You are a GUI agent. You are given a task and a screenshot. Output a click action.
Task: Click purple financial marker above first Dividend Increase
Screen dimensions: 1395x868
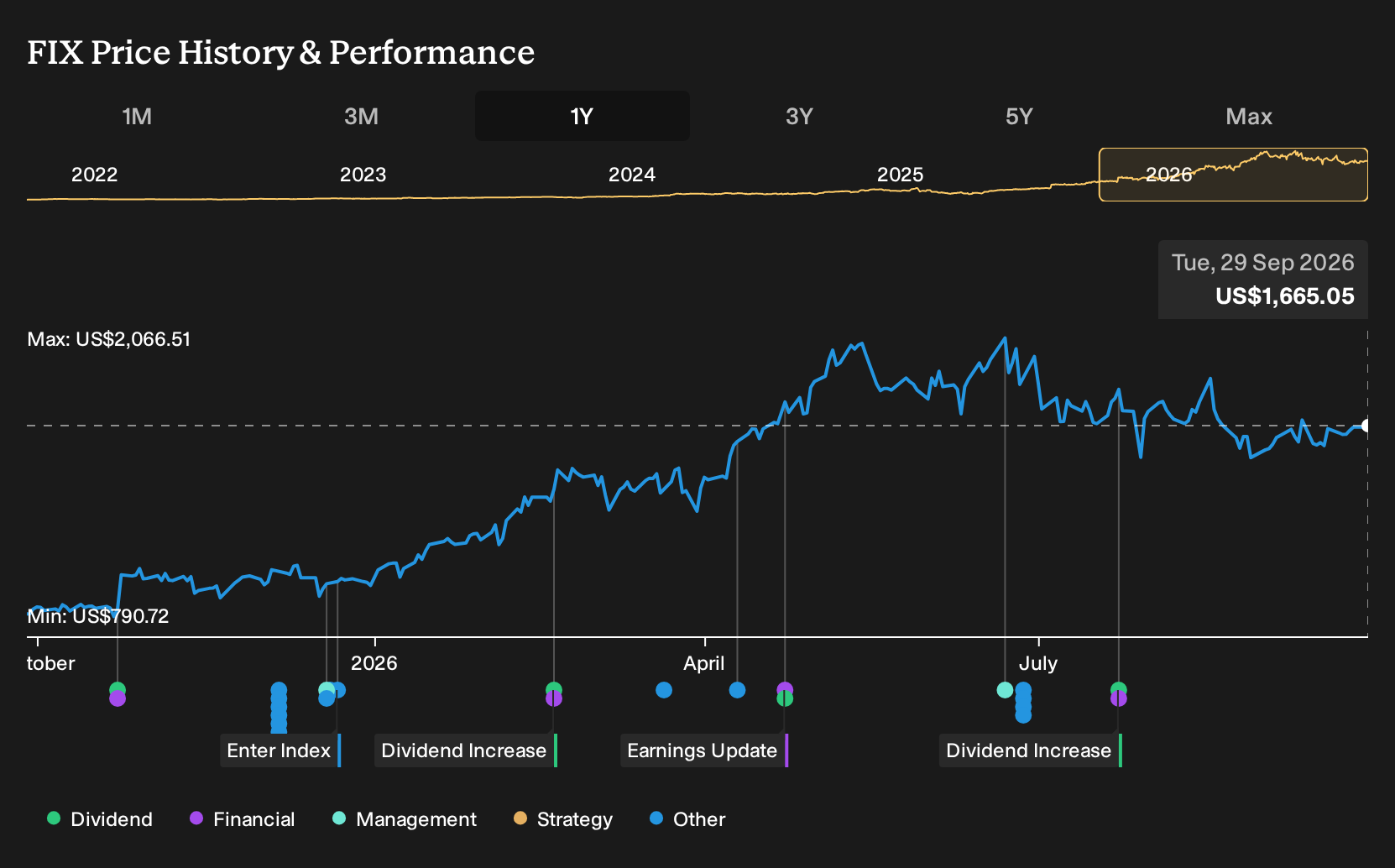(x=554, y=698)
